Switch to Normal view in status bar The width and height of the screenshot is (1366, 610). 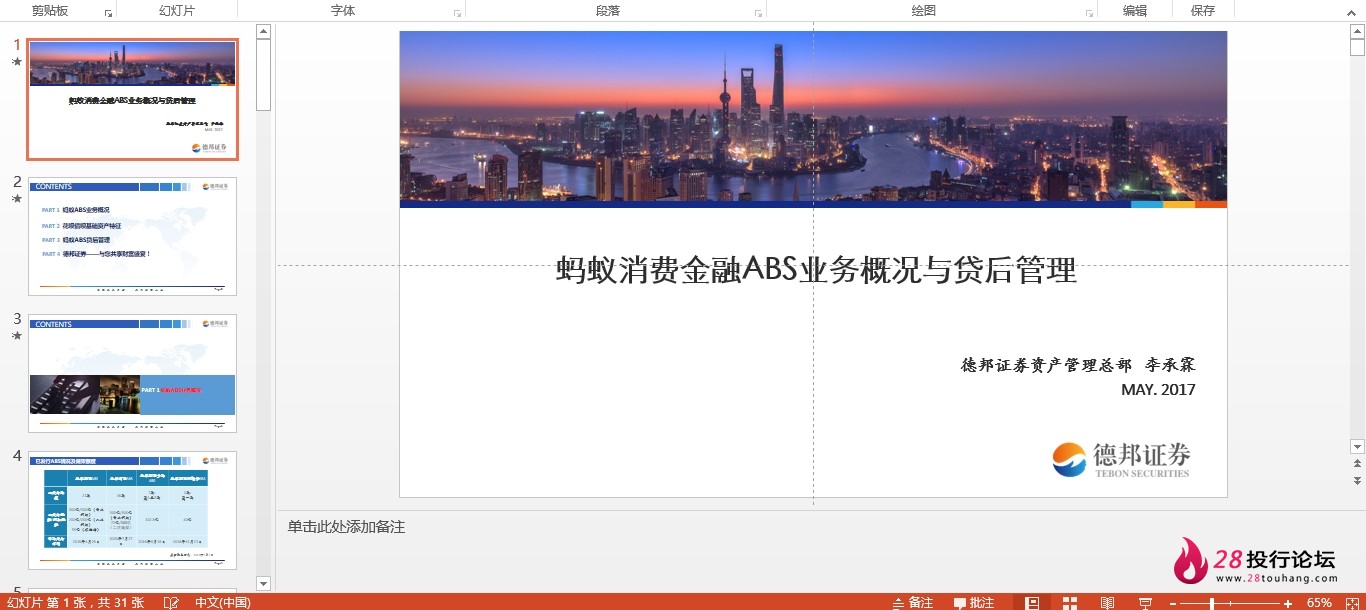tap(1032, 602)
